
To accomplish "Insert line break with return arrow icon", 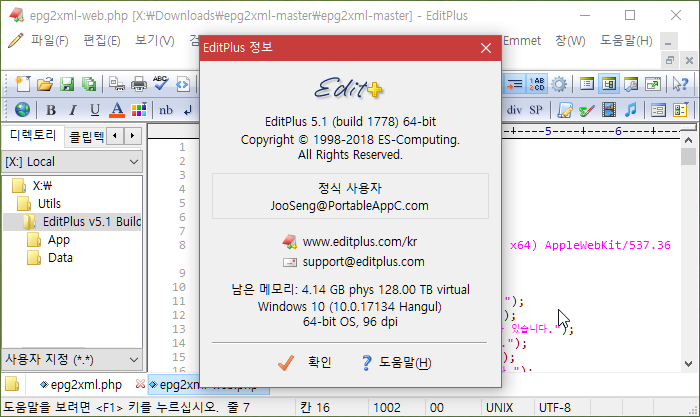I will (188, 110).
